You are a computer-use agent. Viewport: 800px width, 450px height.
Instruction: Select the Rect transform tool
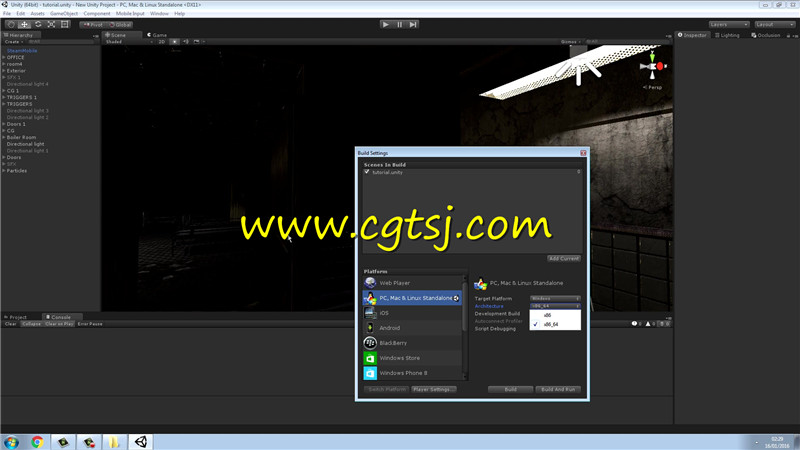64,24
